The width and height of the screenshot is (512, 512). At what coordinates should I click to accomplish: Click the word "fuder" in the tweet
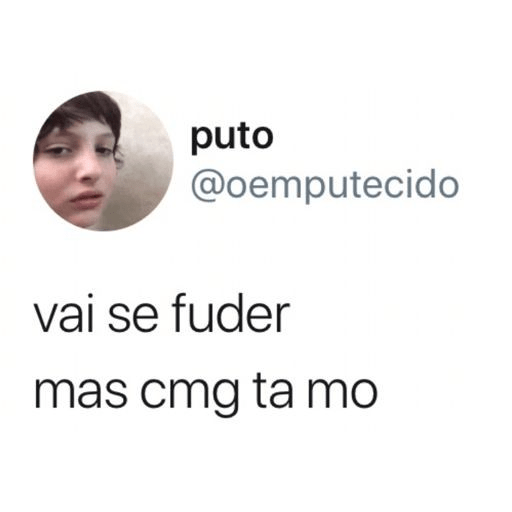point(231,313)
